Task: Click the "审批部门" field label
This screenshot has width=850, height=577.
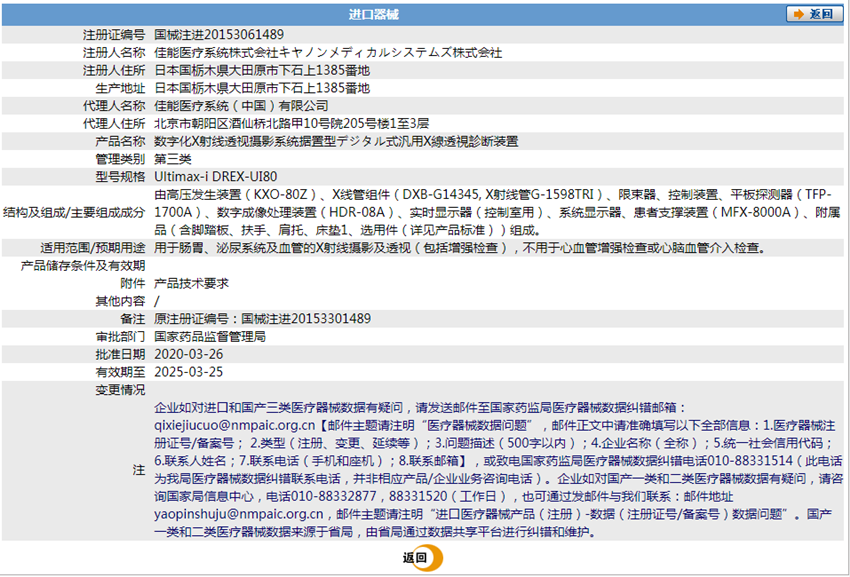Action: pyautogui.click(x=120, y=337)
